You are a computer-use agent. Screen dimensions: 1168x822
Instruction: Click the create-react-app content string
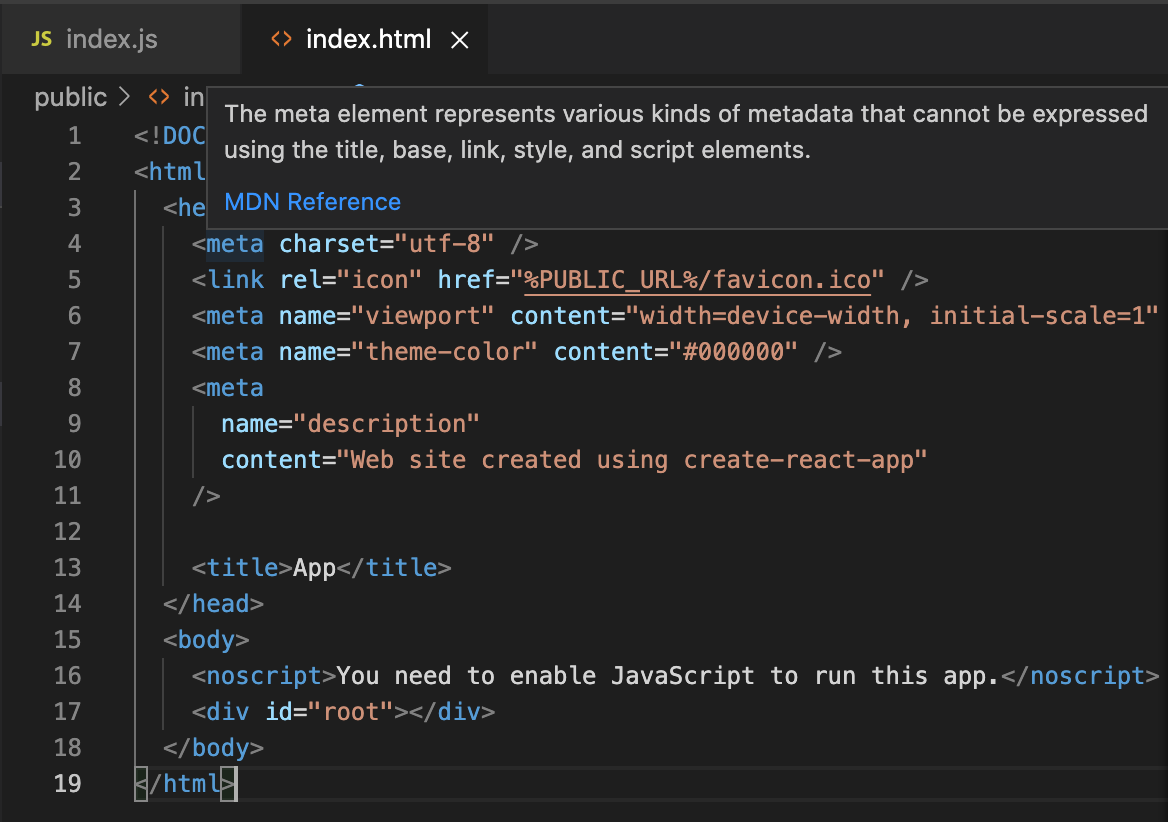pos(632,459)
